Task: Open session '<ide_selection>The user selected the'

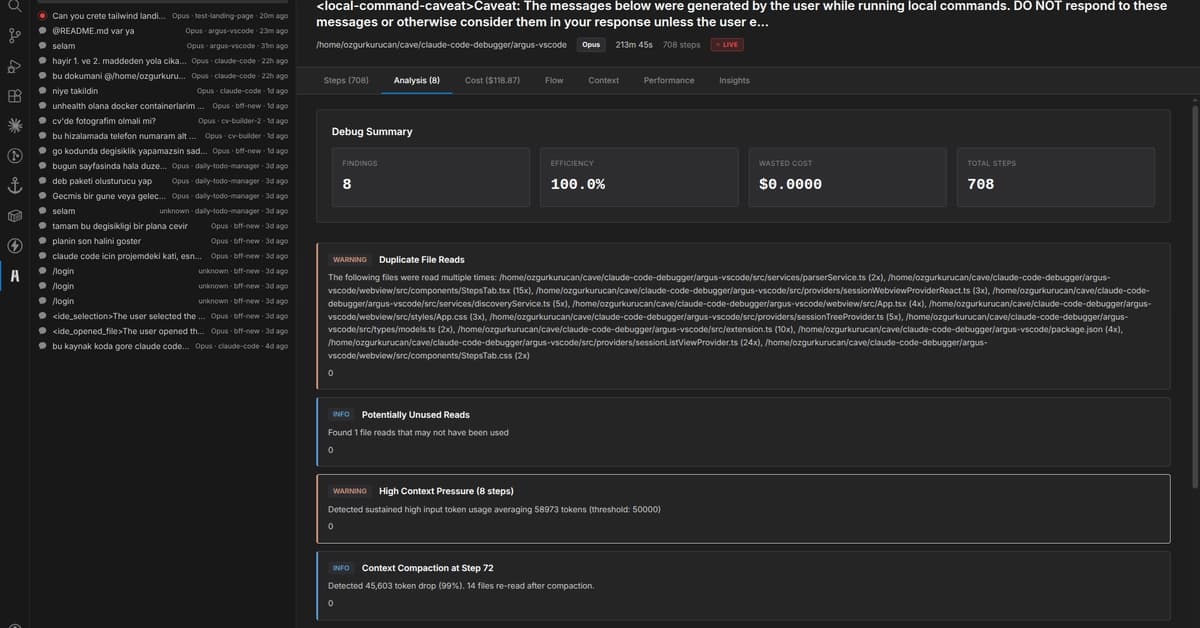Action: point(163,316)
